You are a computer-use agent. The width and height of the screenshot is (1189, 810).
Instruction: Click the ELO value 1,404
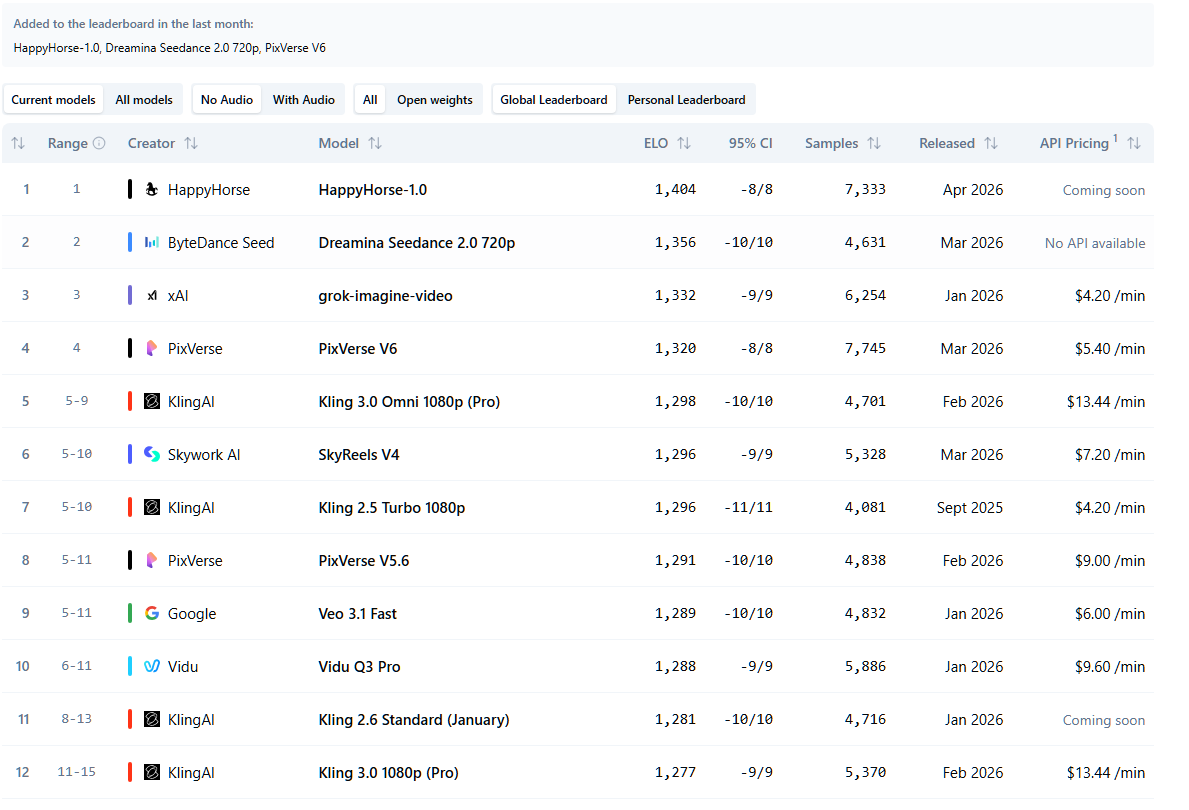[675, 190]
